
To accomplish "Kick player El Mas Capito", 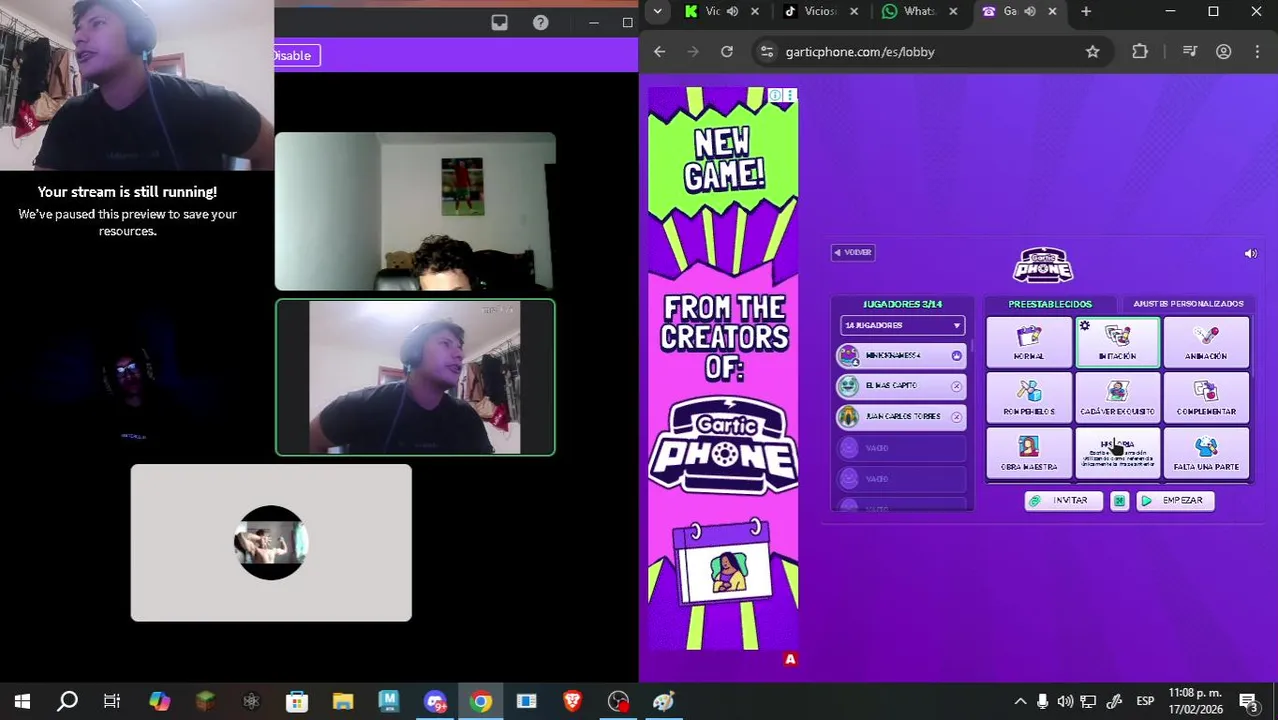I will 956,386.
